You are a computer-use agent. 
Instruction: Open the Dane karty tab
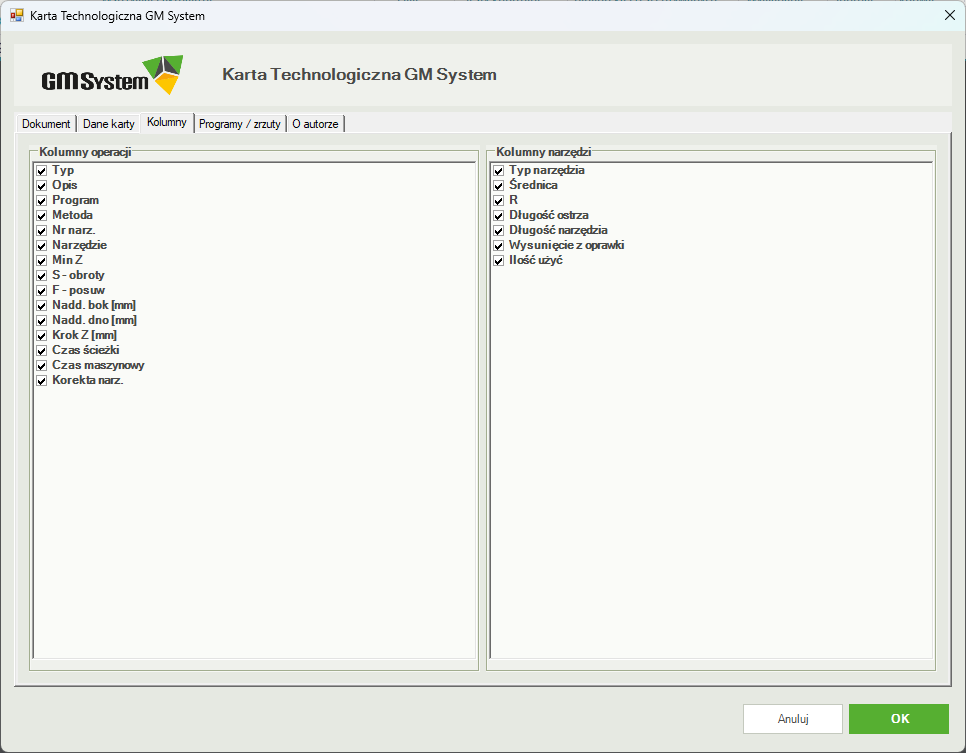click(108, 124)
